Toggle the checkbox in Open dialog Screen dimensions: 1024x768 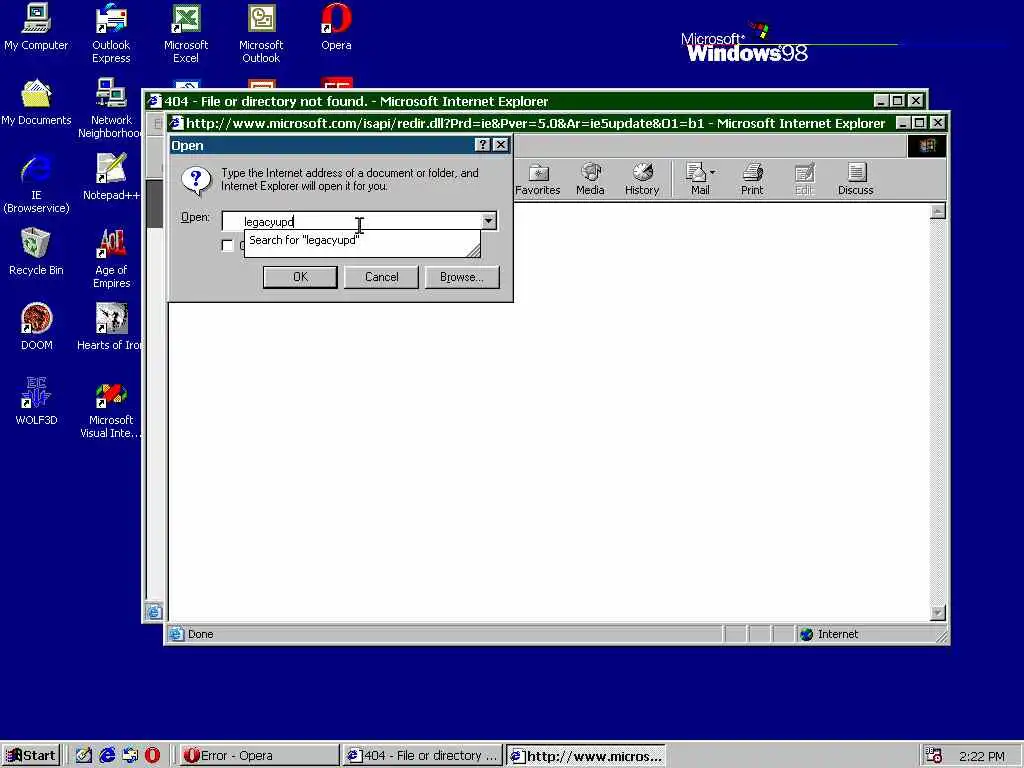(227, 246)
